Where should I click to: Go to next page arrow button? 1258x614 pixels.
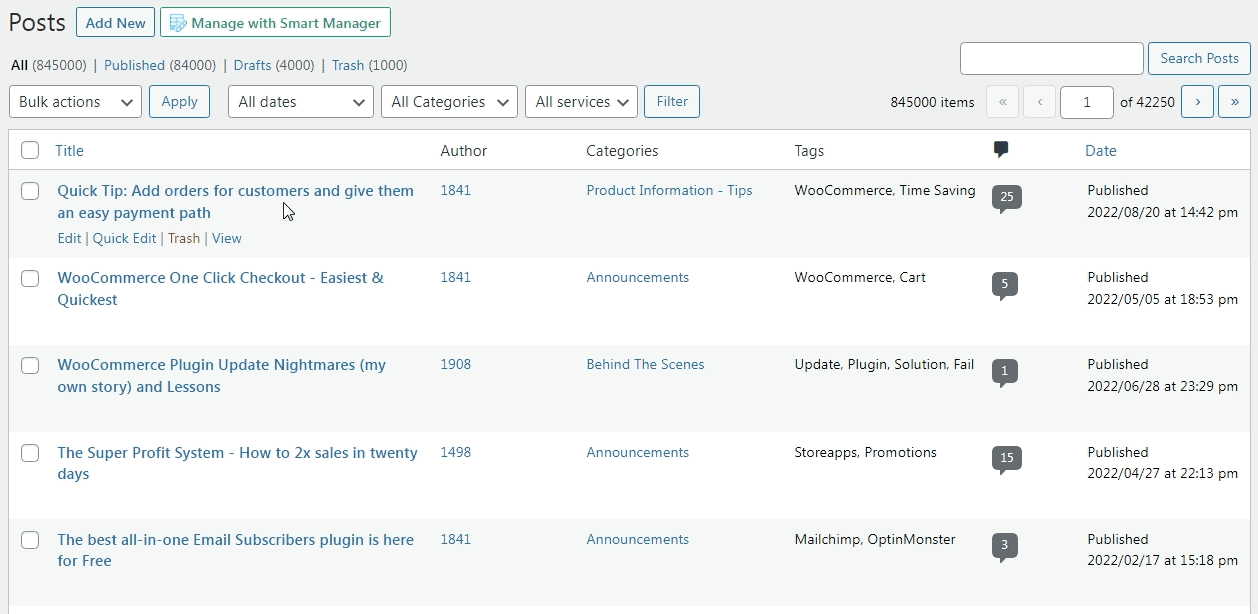click(x=1197, y=102)
